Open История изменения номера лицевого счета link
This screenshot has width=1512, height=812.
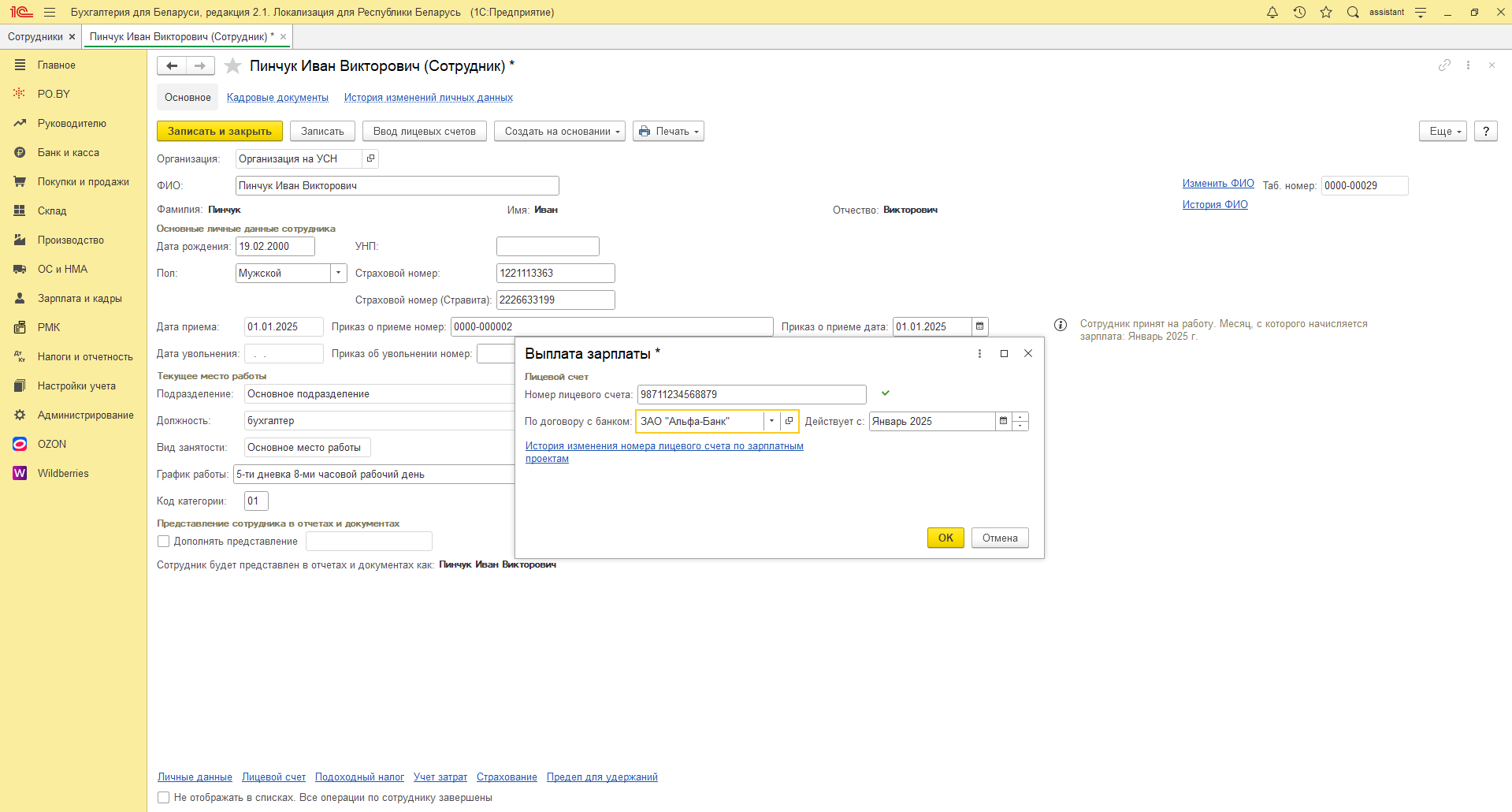664,452
